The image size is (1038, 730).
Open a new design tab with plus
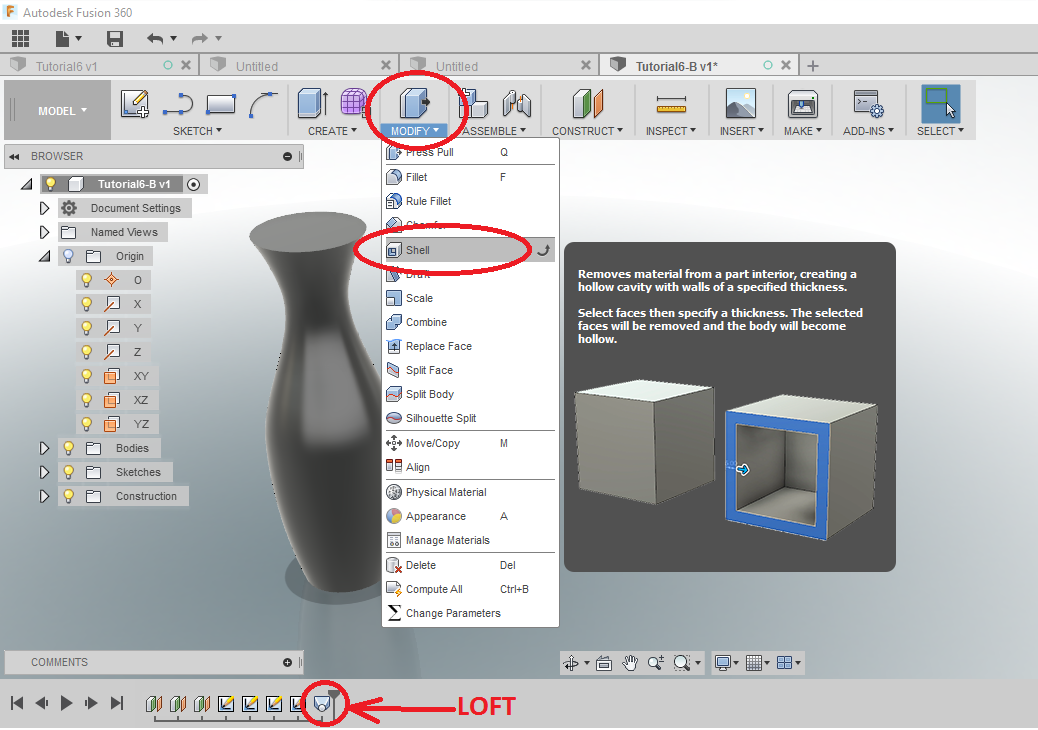click(x=813, y=66)
